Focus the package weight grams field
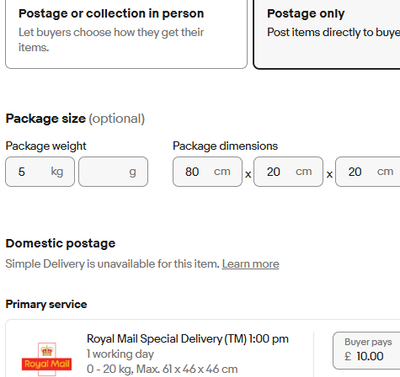Screen dimensions: 400x377 (x=113, y=172)
